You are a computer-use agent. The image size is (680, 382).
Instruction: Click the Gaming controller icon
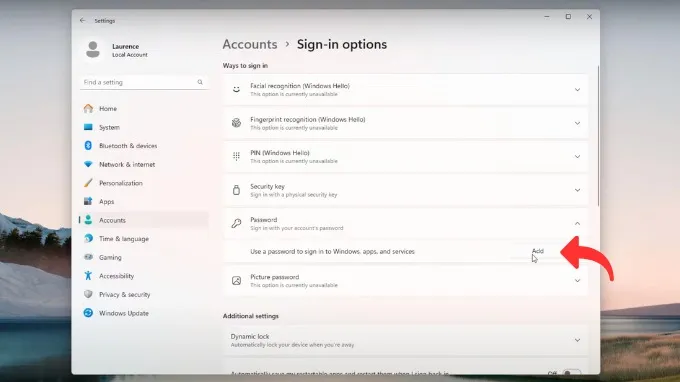88,257
